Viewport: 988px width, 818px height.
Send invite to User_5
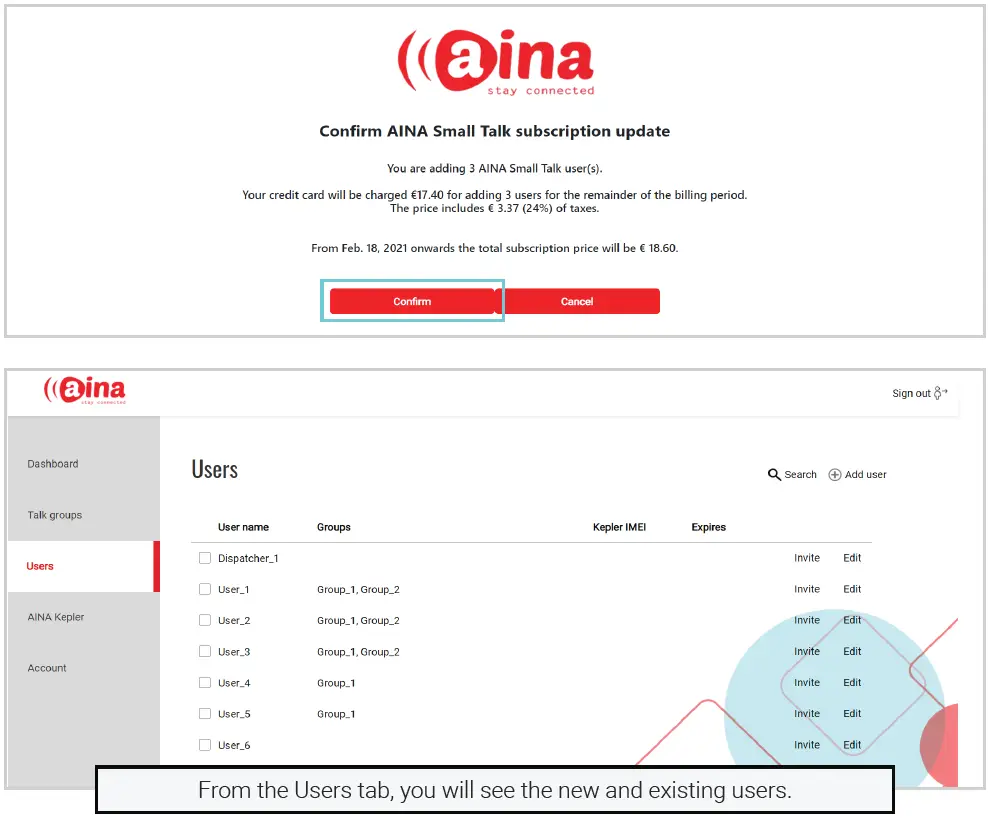pos(807,713)
